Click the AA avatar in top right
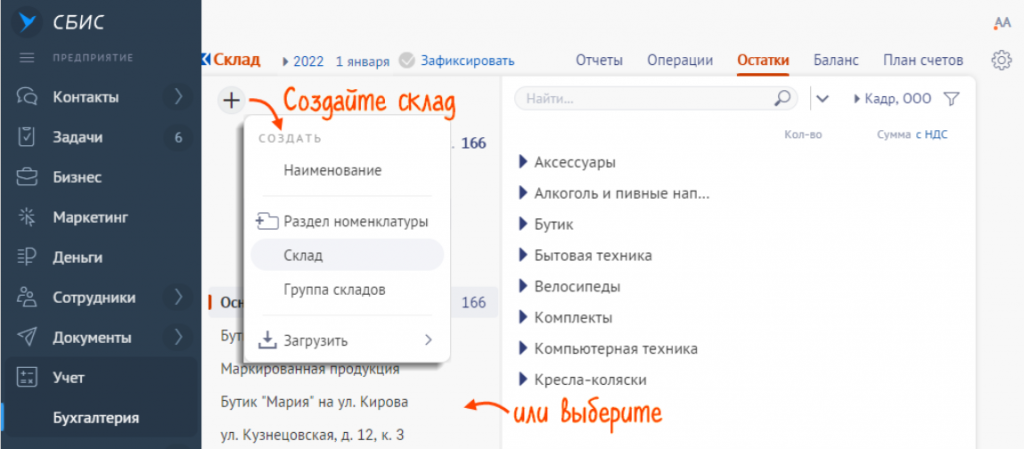 tap(1002, 23)
